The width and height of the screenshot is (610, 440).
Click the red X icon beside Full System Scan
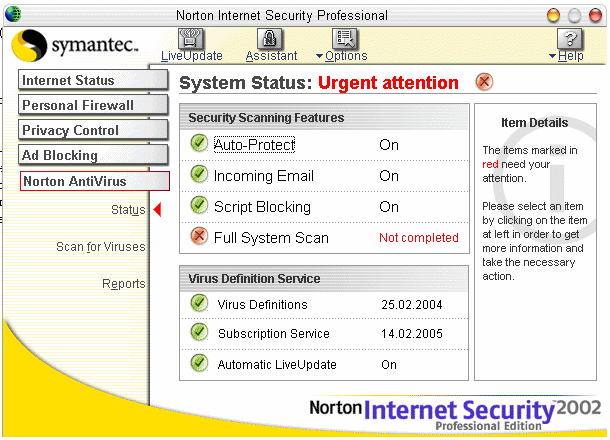pyautogui.click(x=199, y=236)
